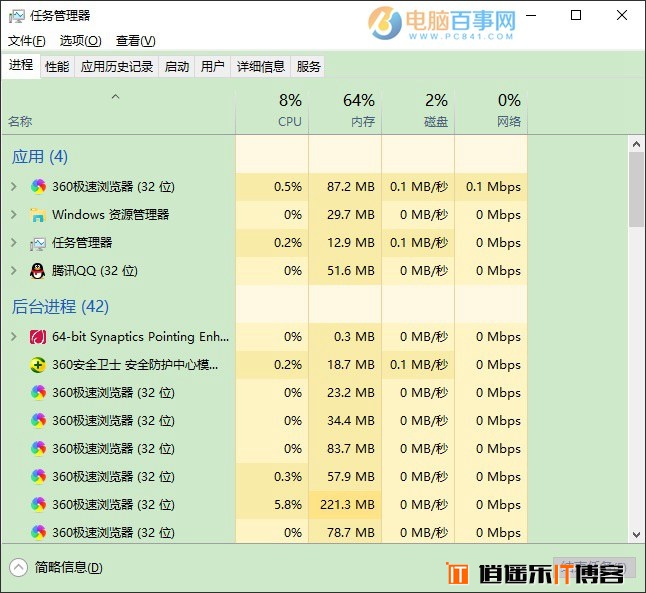646x593 pixels.
Task: Switch to the 性能 tab
Action: pos(57,66)
